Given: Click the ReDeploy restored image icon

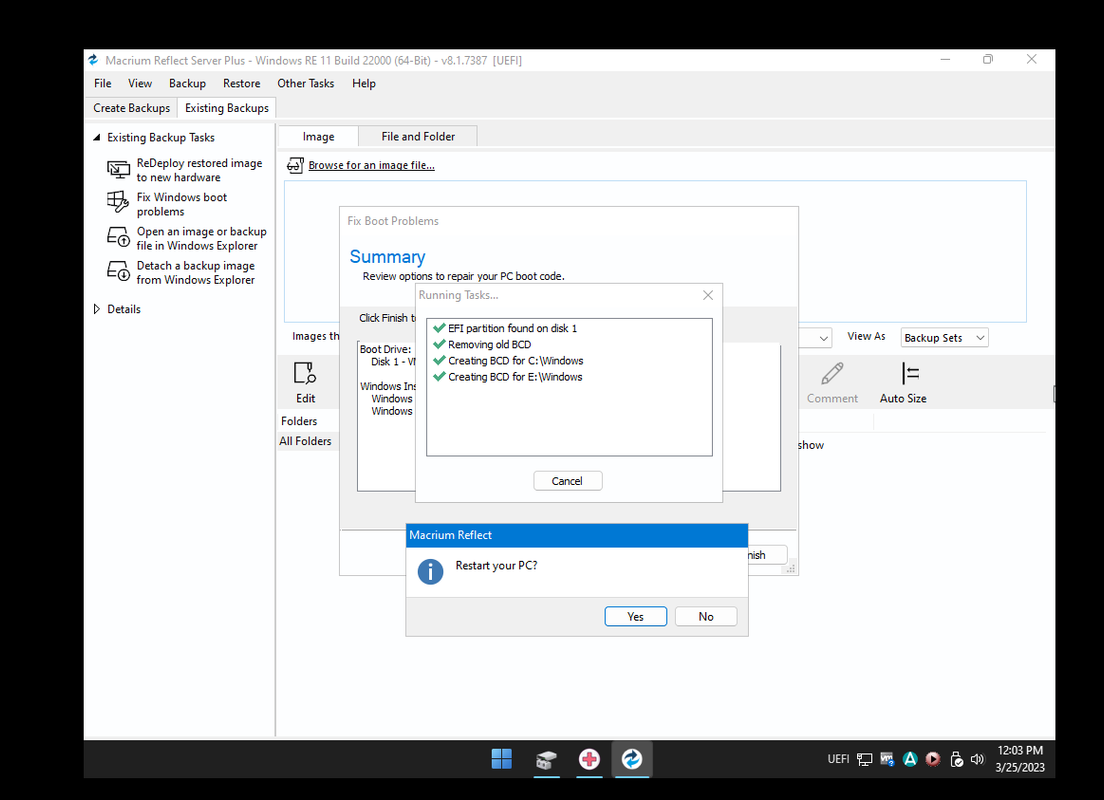Looking at the screenshot, I should pyautogui.click(x=118, y=170).
